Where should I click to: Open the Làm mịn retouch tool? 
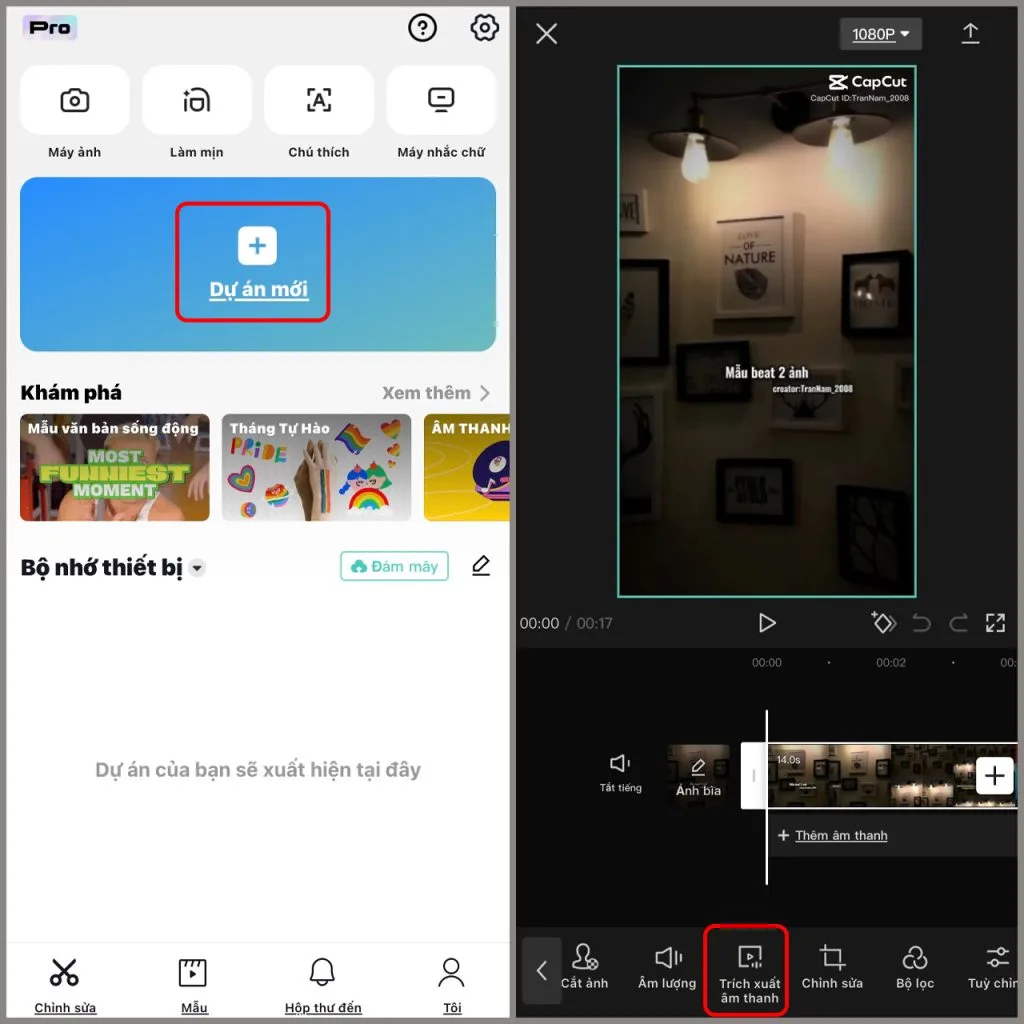pos(197,114)
